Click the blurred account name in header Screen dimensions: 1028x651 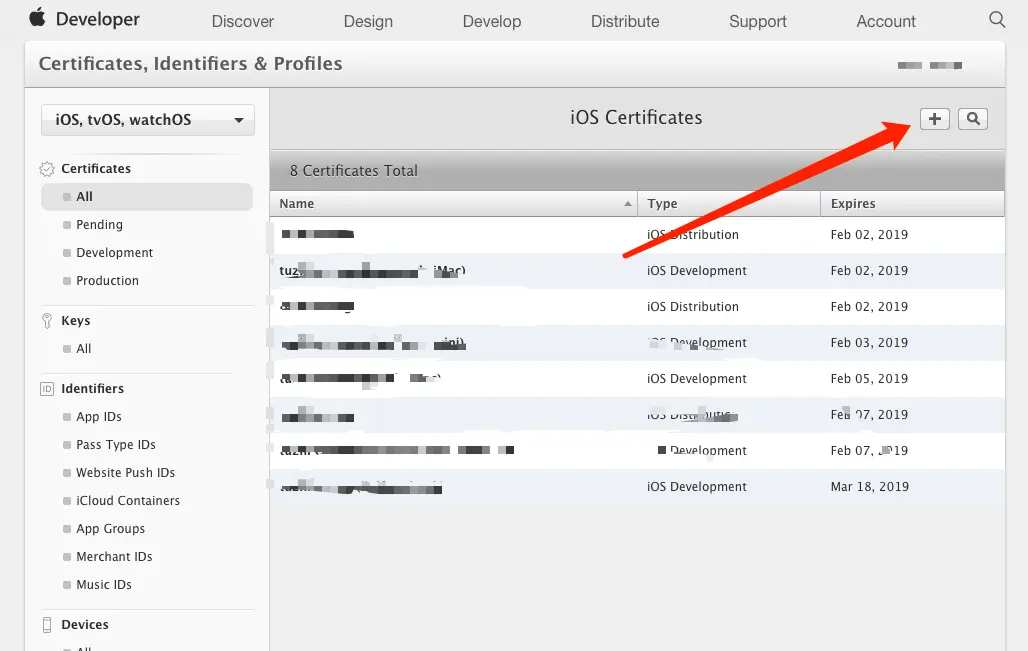(930, 66)
